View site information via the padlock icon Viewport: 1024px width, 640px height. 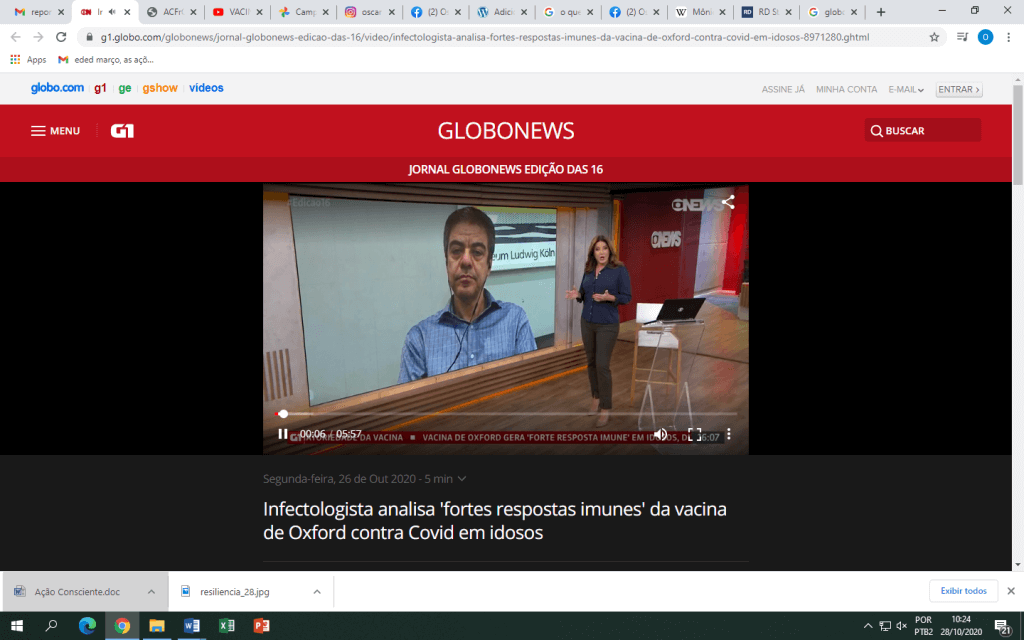[x=89, y=37]
